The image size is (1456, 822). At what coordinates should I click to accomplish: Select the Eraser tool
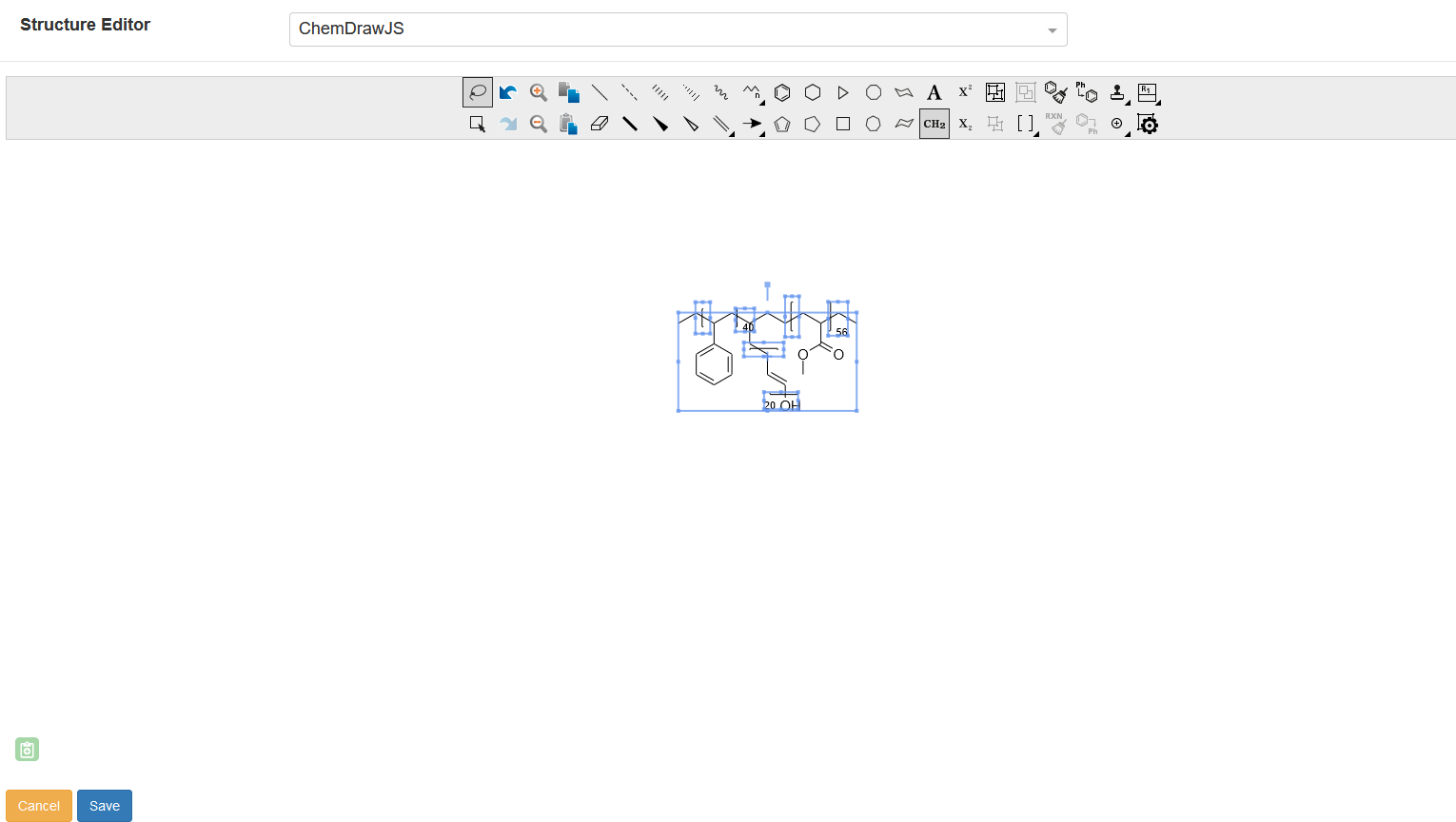[600, 124]
